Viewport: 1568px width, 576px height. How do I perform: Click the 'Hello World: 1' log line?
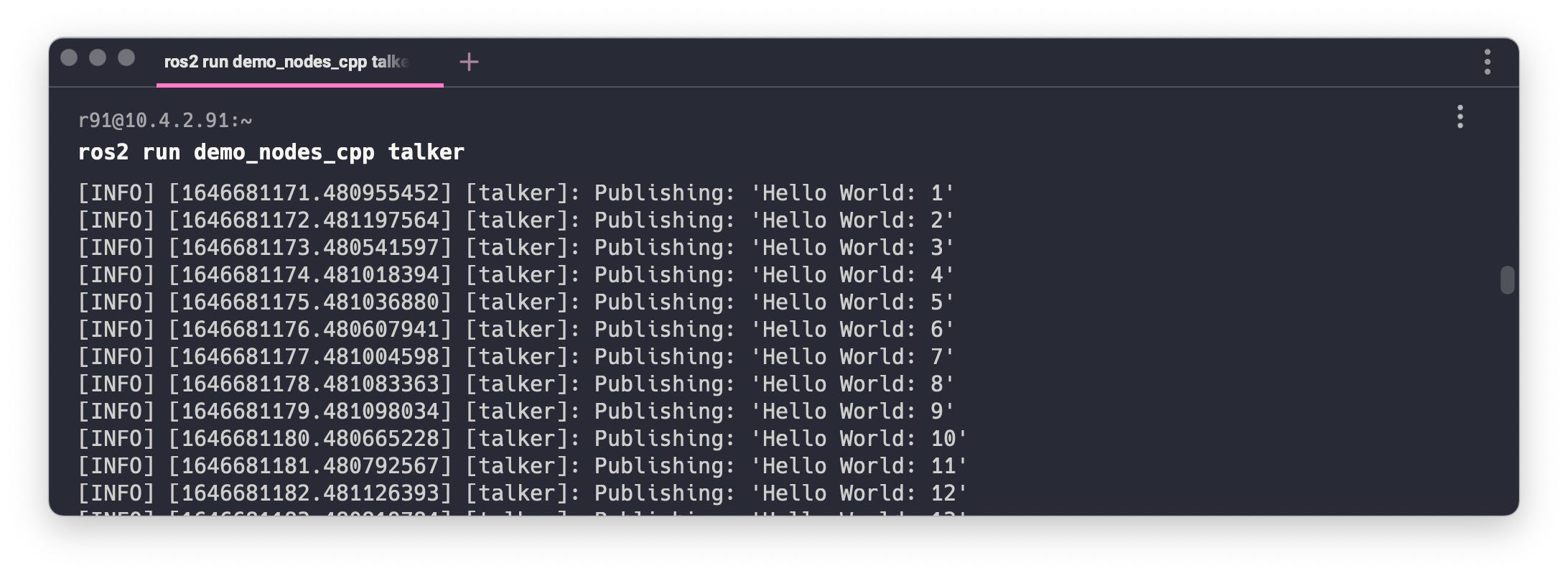[516, 193]
